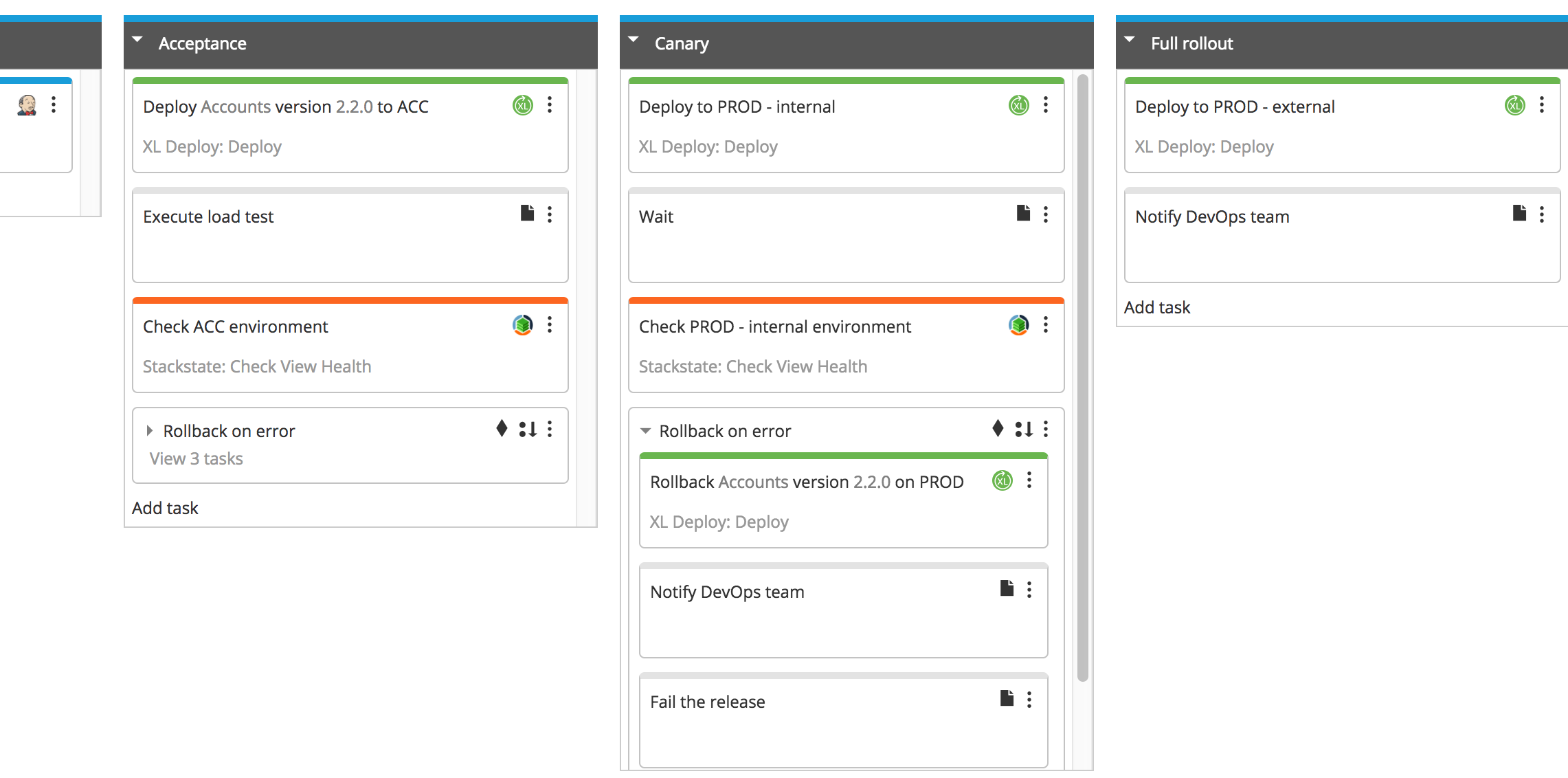Open kebab menu of Canary Rollback on error
The image size is (1568, 778).
[1046, 429]
